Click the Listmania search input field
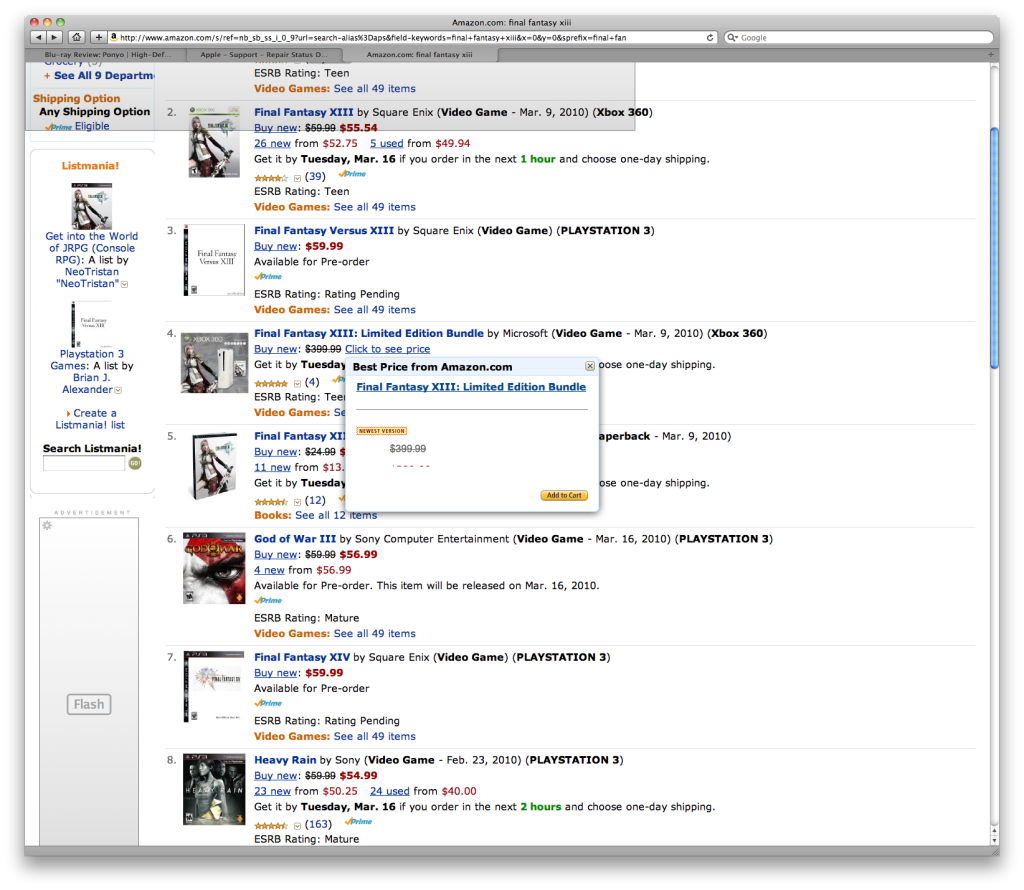The height and width of the screenshot is (890, 1024). pos(84,463)
